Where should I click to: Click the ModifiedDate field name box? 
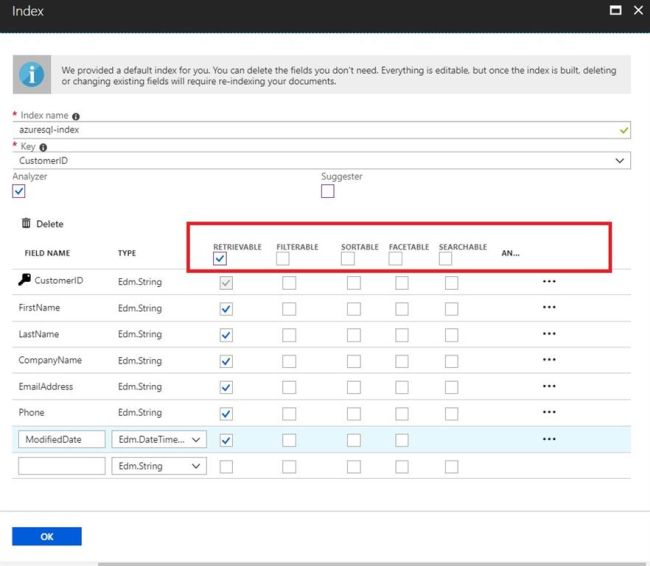click(x=62, y=439)
